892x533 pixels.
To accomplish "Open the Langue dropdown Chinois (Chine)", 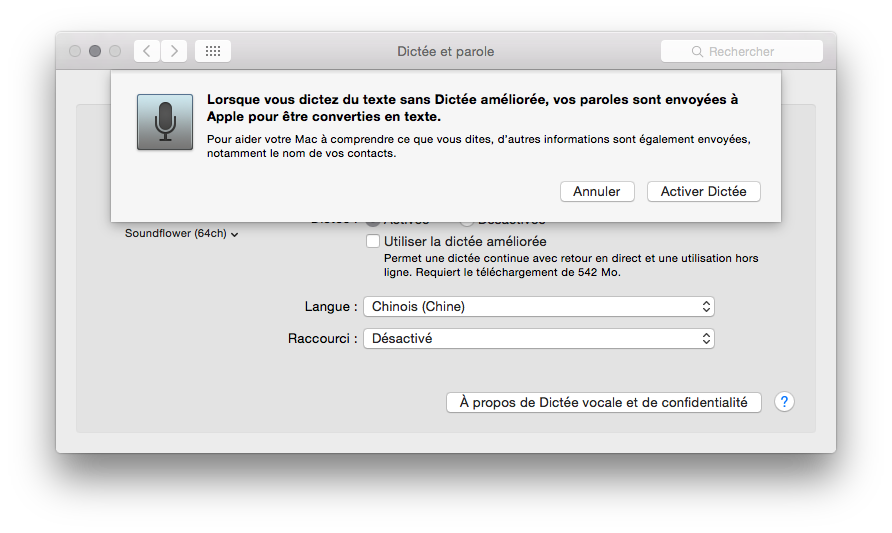I will click(x=539, y=307).
